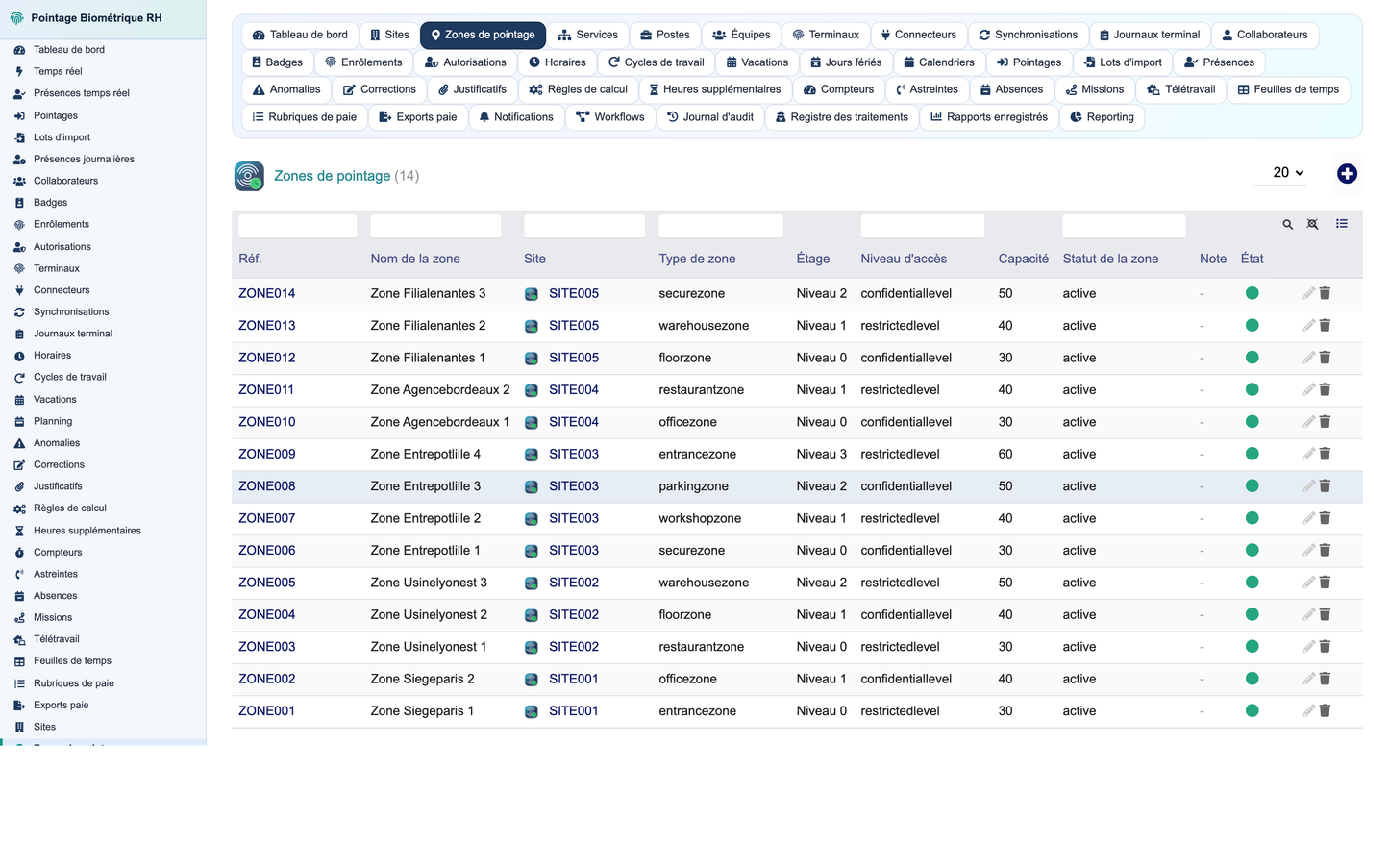Toggle the green state dot for ZONE001
The image size is (1389, 868).
(1252, 710)
